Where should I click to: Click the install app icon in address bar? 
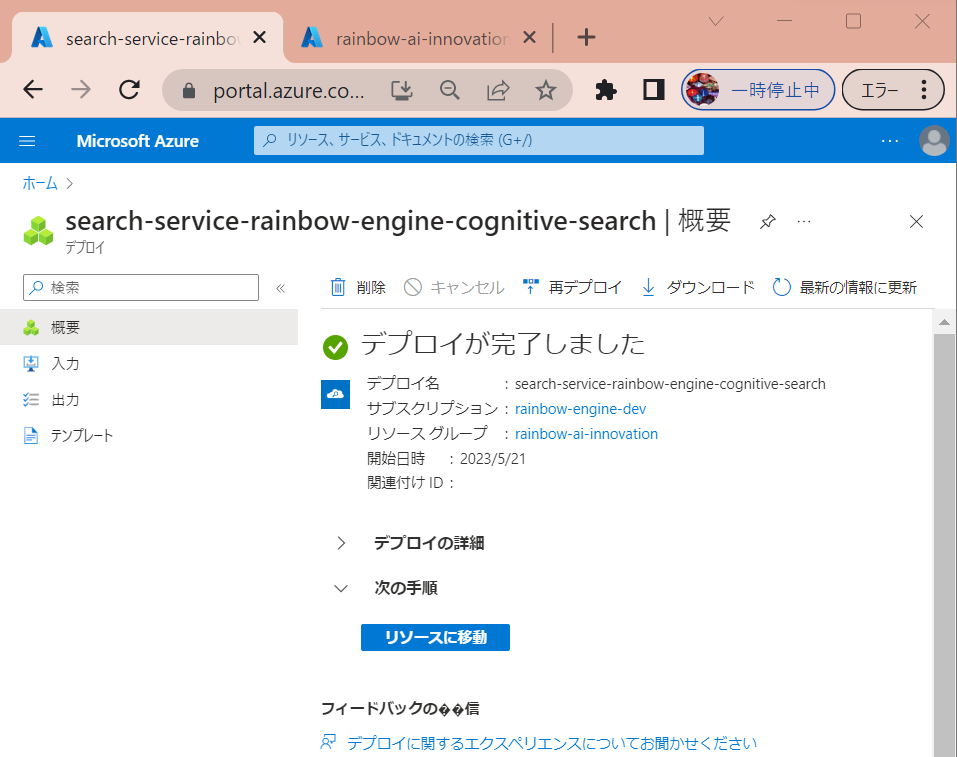point(402,91)
